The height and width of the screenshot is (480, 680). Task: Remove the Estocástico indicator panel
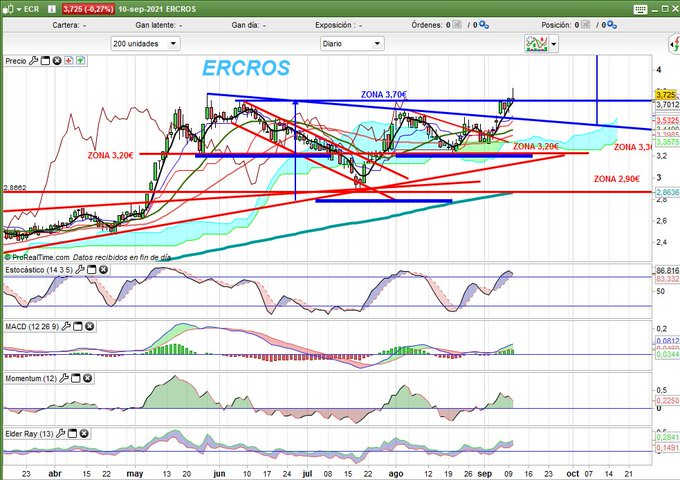(103, 270)
